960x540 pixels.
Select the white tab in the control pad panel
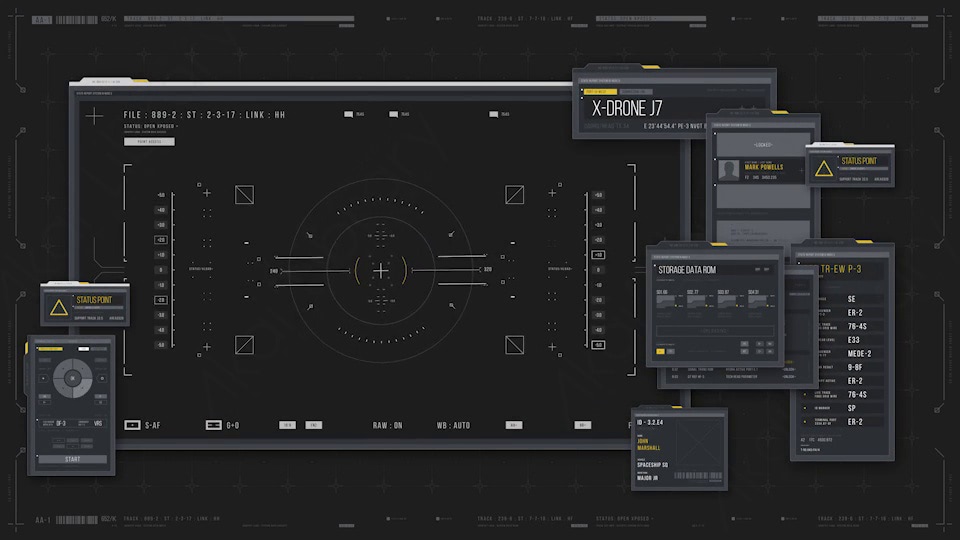point(84,349)
